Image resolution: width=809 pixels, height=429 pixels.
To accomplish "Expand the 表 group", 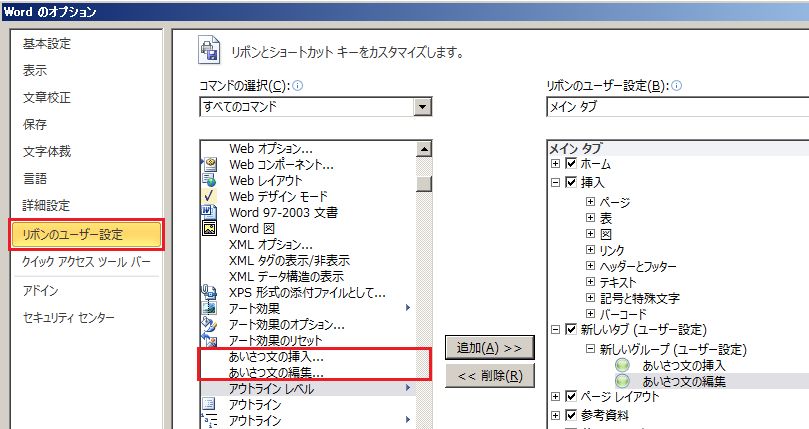I will pos(590,217).
